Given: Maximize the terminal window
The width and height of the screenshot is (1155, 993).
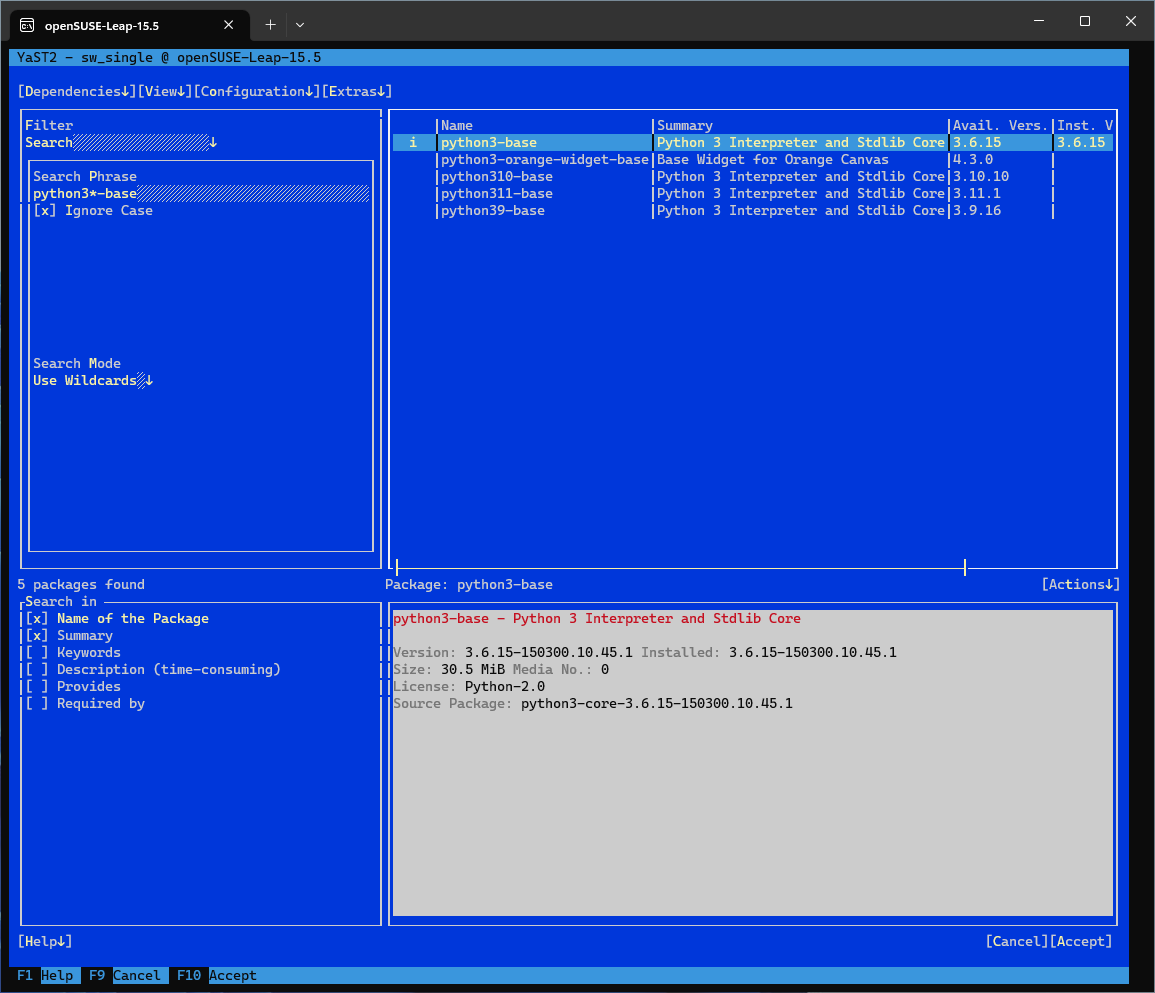Looking at the screenshot, I should [1084, 21].
